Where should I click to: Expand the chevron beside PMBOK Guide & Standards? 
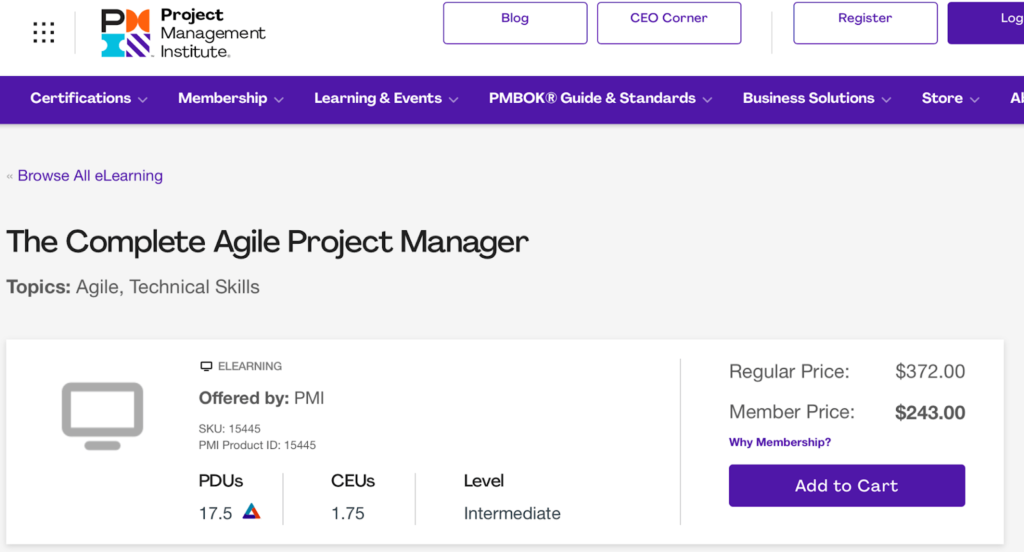(x=707, y=100)
